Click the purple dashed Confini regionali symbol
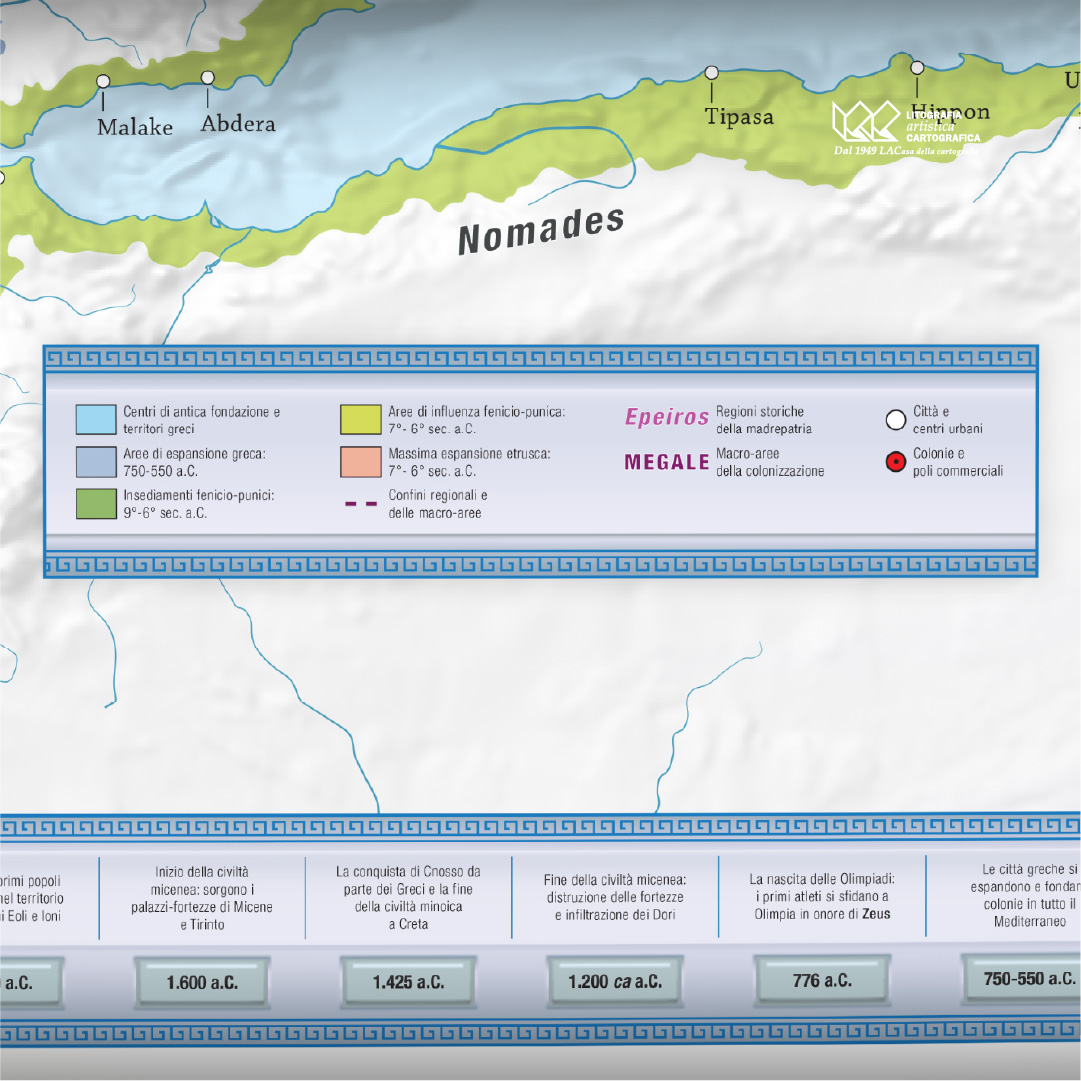1081x1081 pixels. point(361,504)
